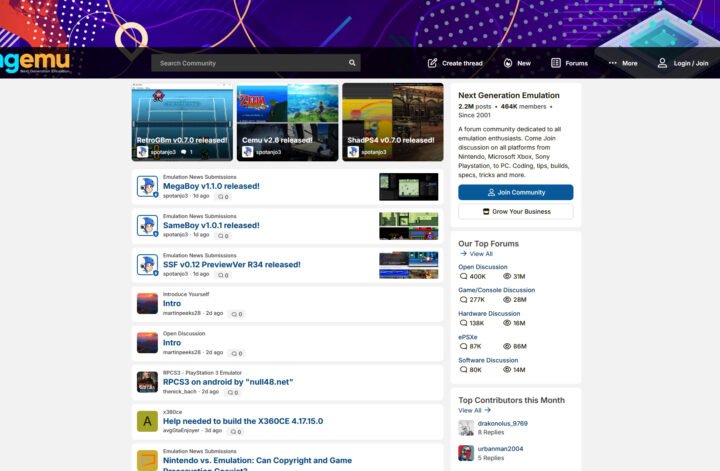Open the ShadPS4 v0.7.0 released! featured card

393,122
